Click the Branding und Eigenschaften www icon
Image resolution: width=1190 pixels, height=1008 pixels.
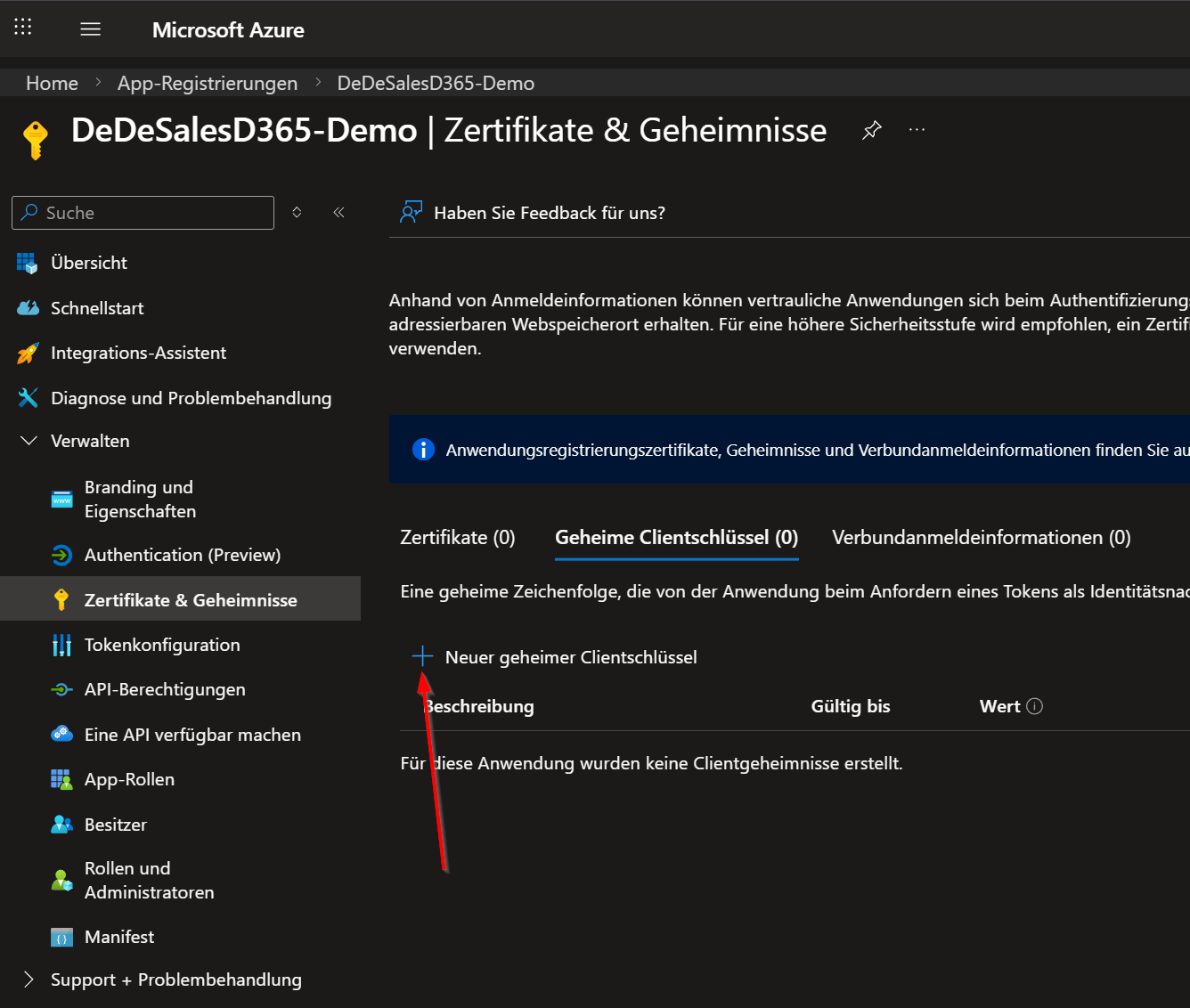61,500
